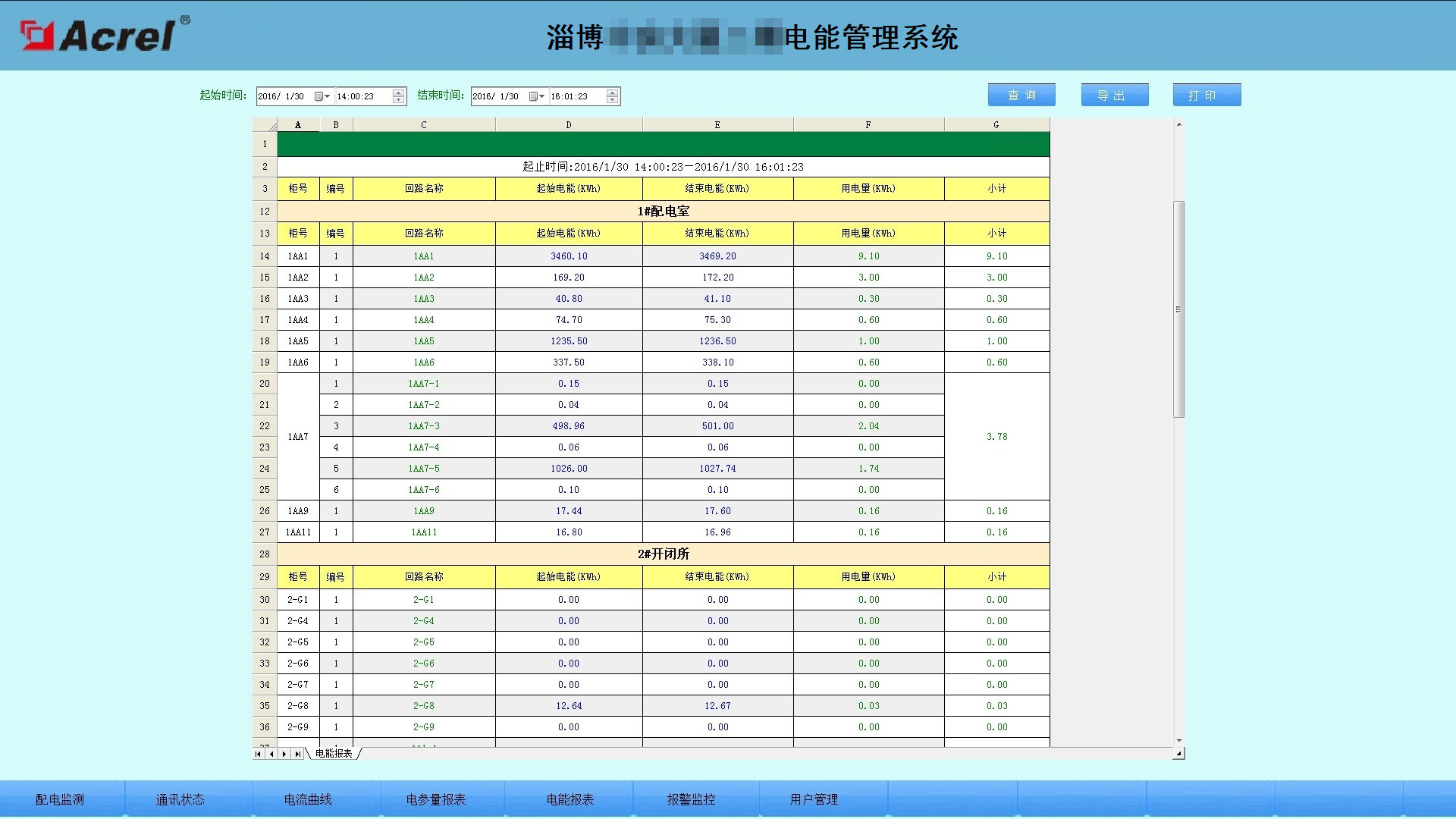Screen dimensions: 1456x819
Task: Go to the first sheet tab
Action: [x=259, y=754]
